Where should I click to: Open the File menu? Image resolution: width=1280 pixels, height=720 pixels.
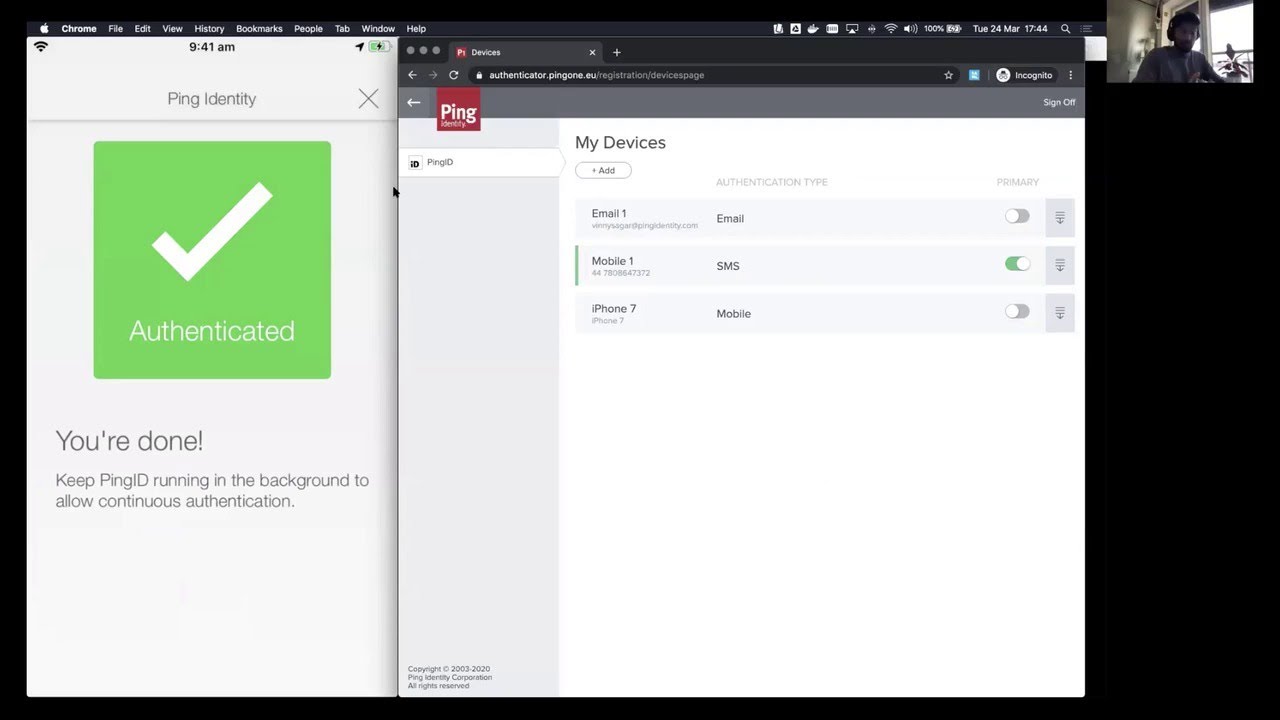(116, 29)
